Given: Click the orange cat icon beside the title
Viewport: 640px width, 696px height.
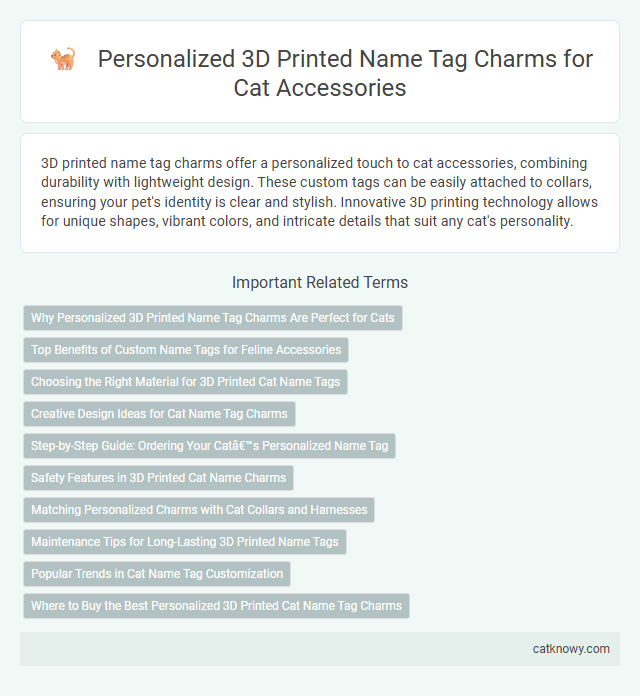Looking at the screenshot, I should click(x=63, y=59).
